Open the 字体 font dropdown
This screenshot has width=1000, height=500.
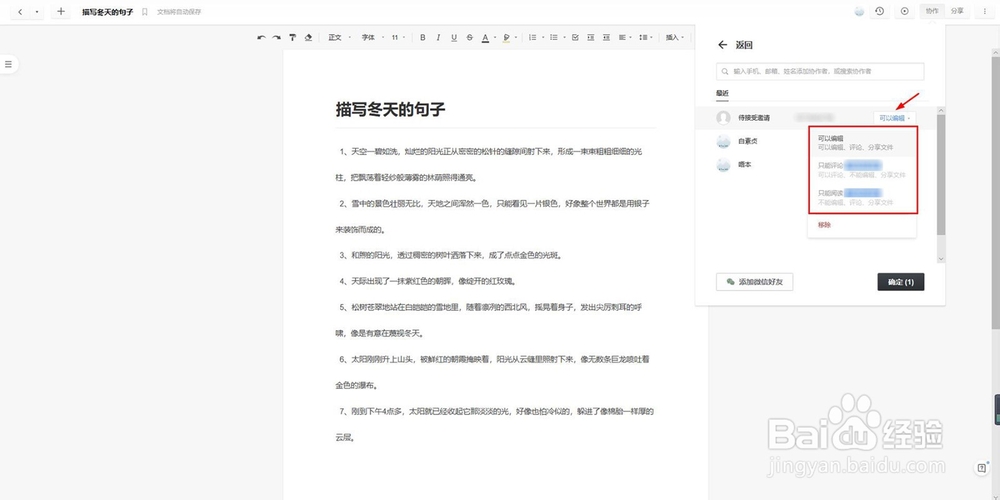[x=372, y=38]
